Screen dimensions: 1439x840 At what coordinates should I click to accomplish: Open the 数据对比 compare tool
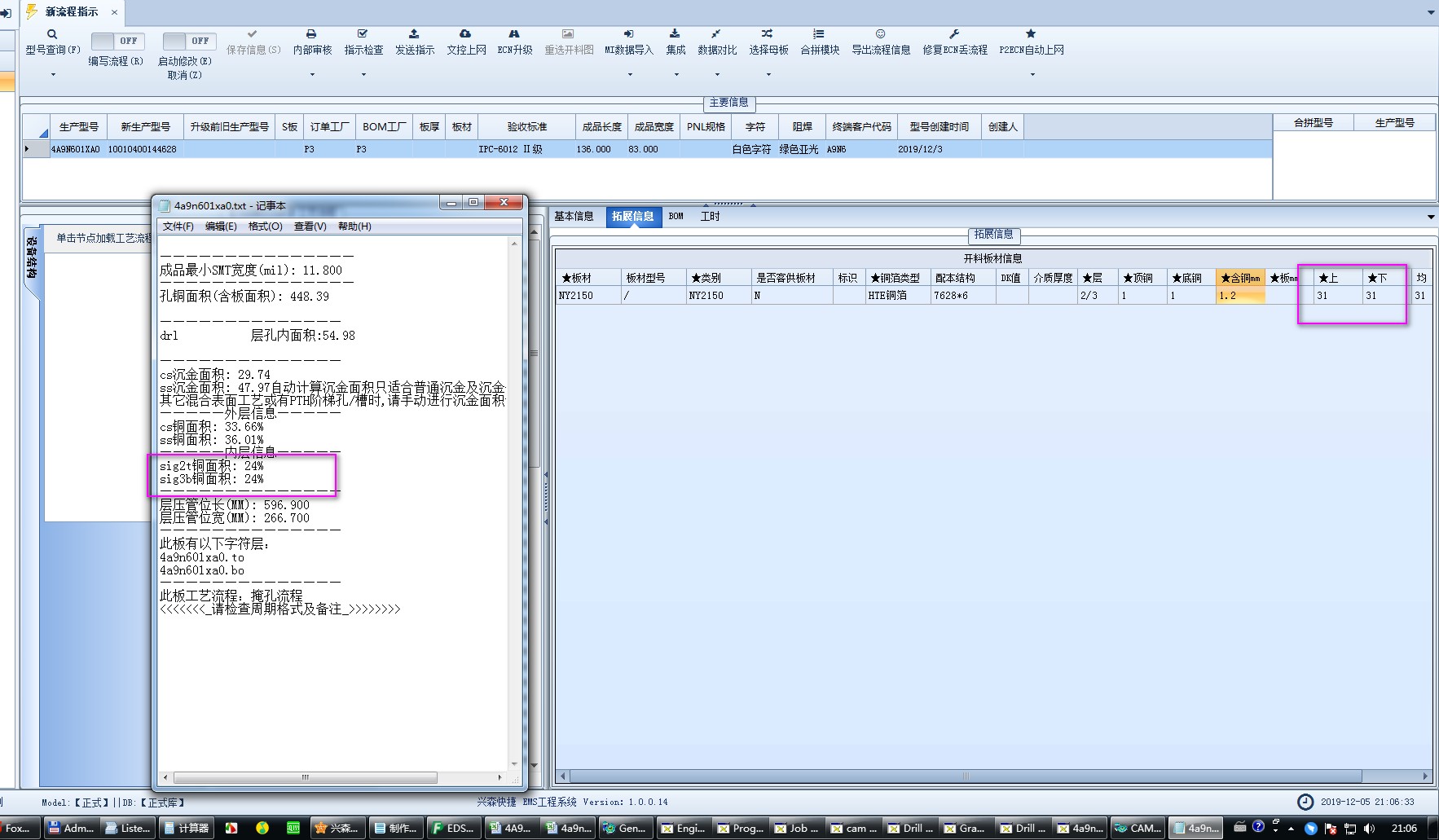(x=716, y=34)
